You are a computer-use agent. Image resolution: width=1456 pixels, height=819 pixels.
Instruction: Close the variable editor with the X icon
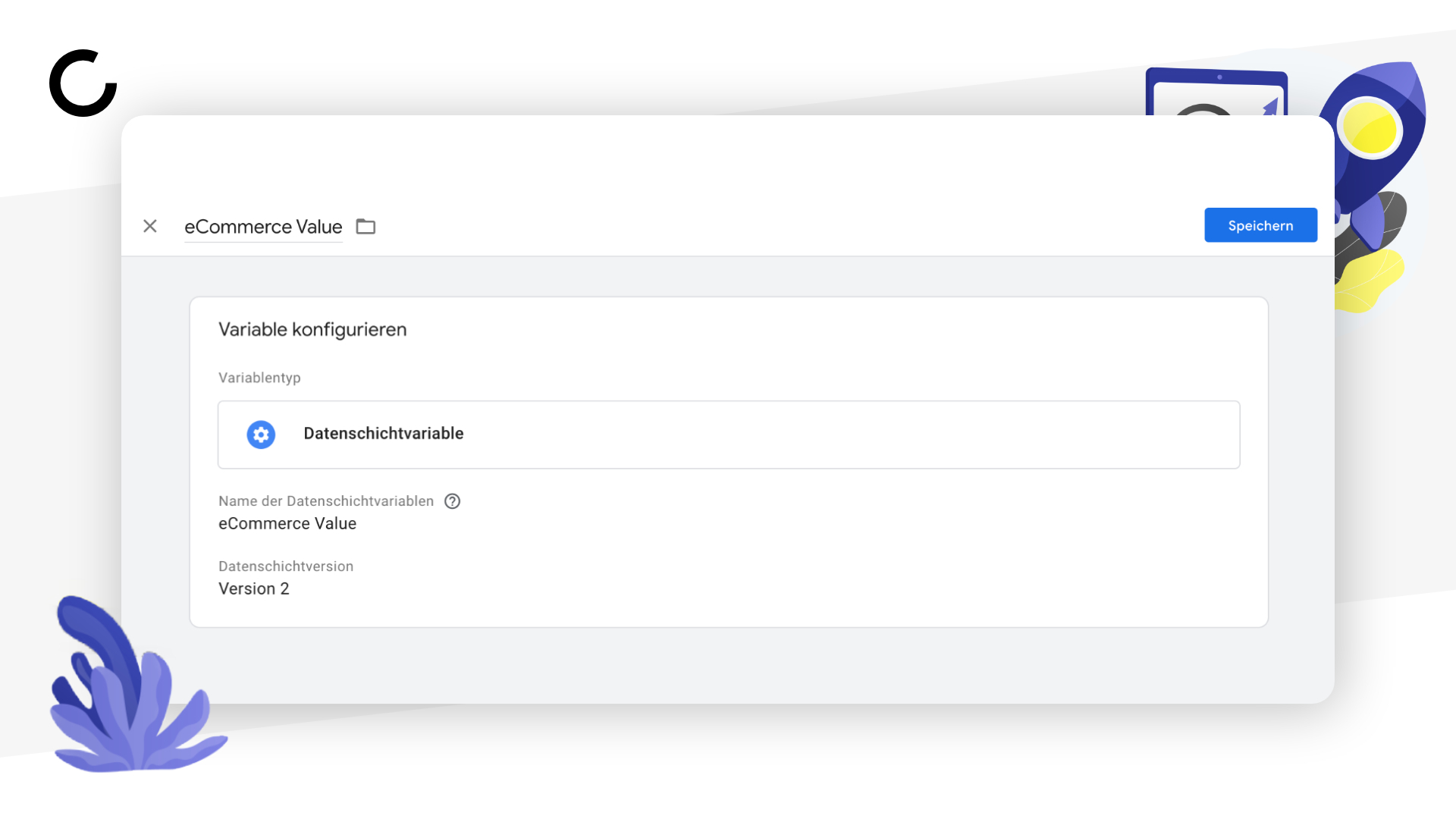(150, 226)
